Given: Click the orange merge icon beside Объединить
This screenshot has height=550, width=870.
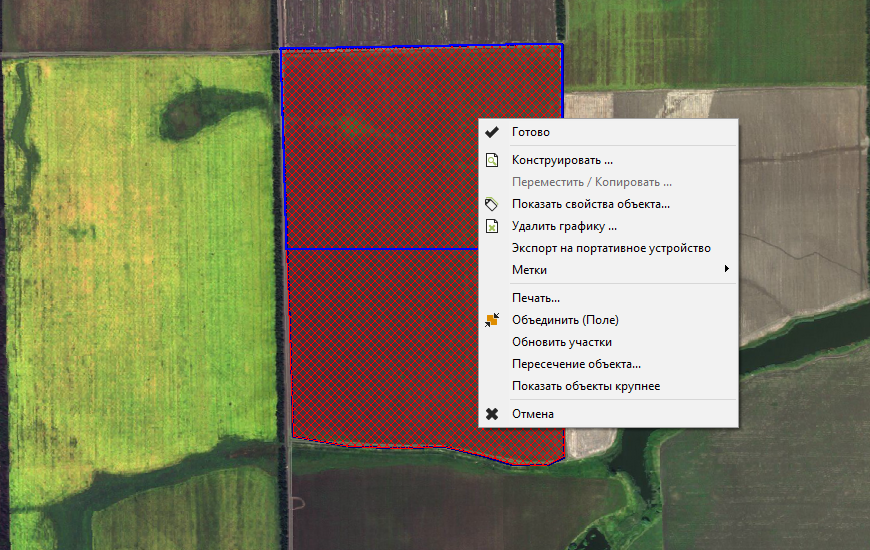Looking at the screenshot, I should click(492, 320).
